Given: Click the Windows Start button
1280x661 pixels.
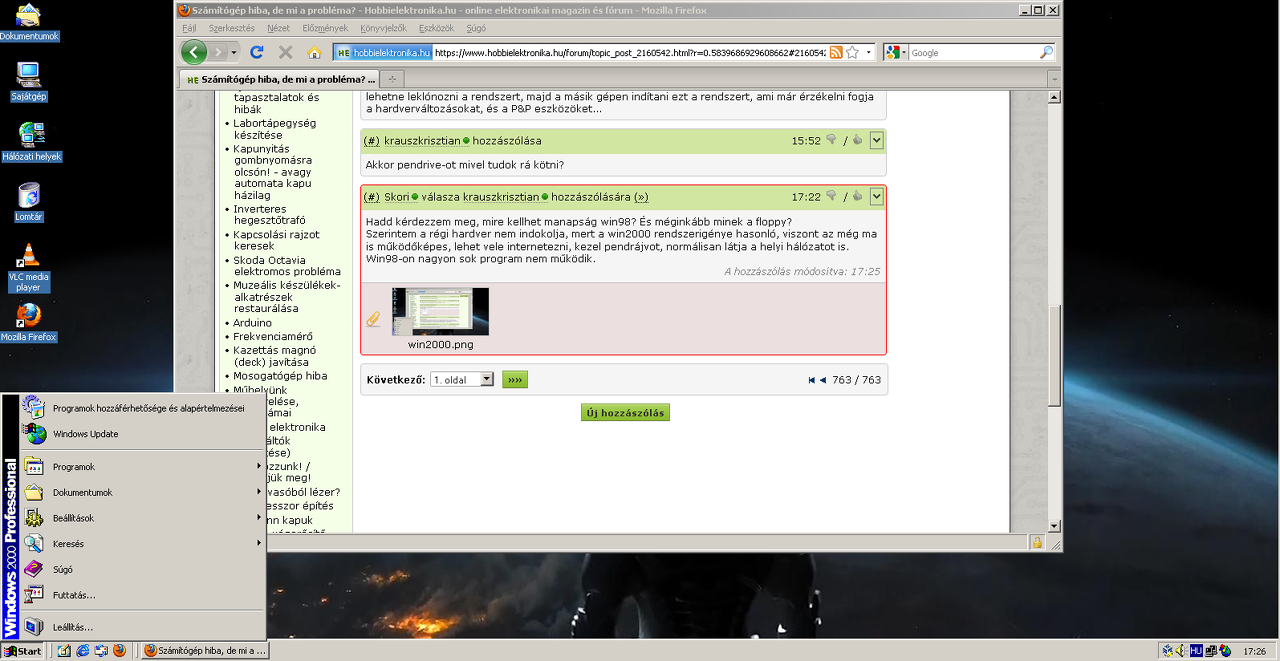Looking at the screenshot, I should (23, 651).
